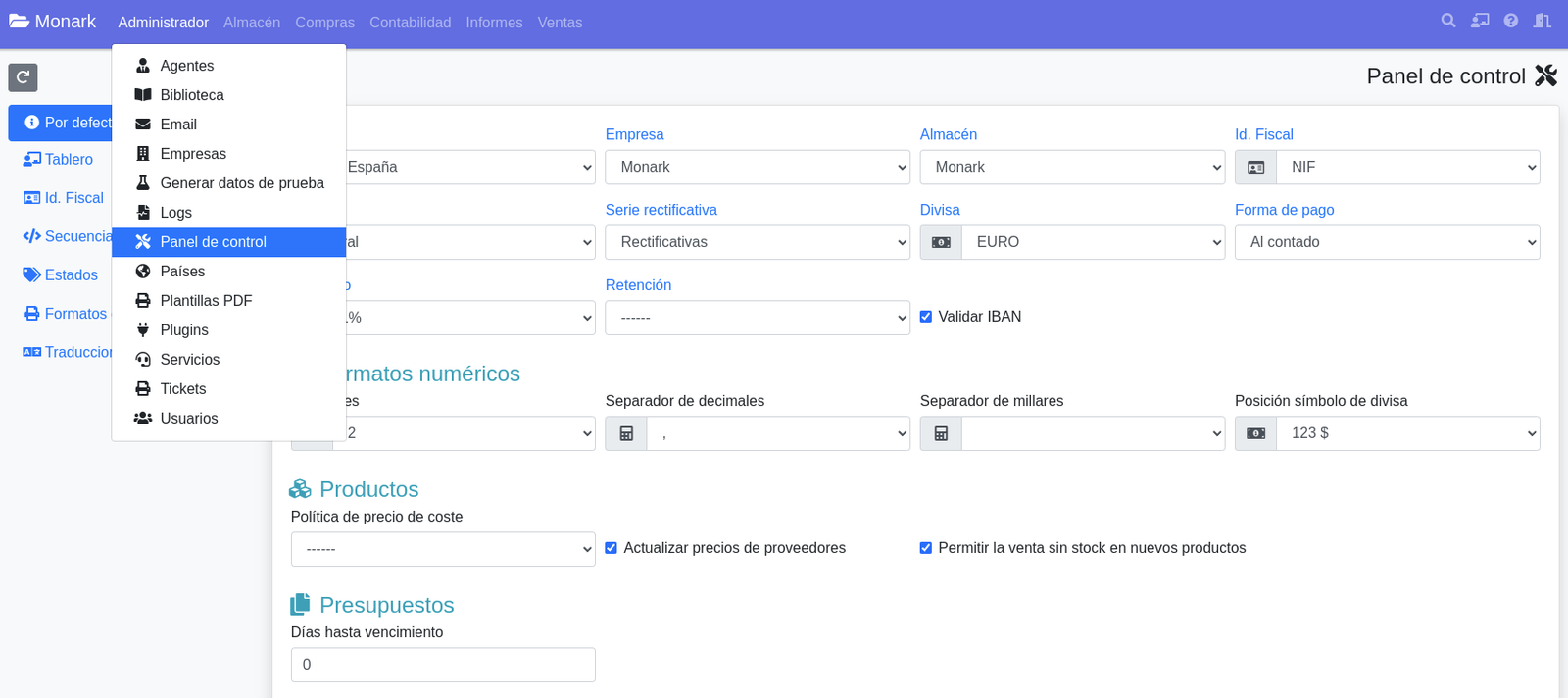
Task: Click the search magnifier icon in navbar
Action: point(1447,21)
